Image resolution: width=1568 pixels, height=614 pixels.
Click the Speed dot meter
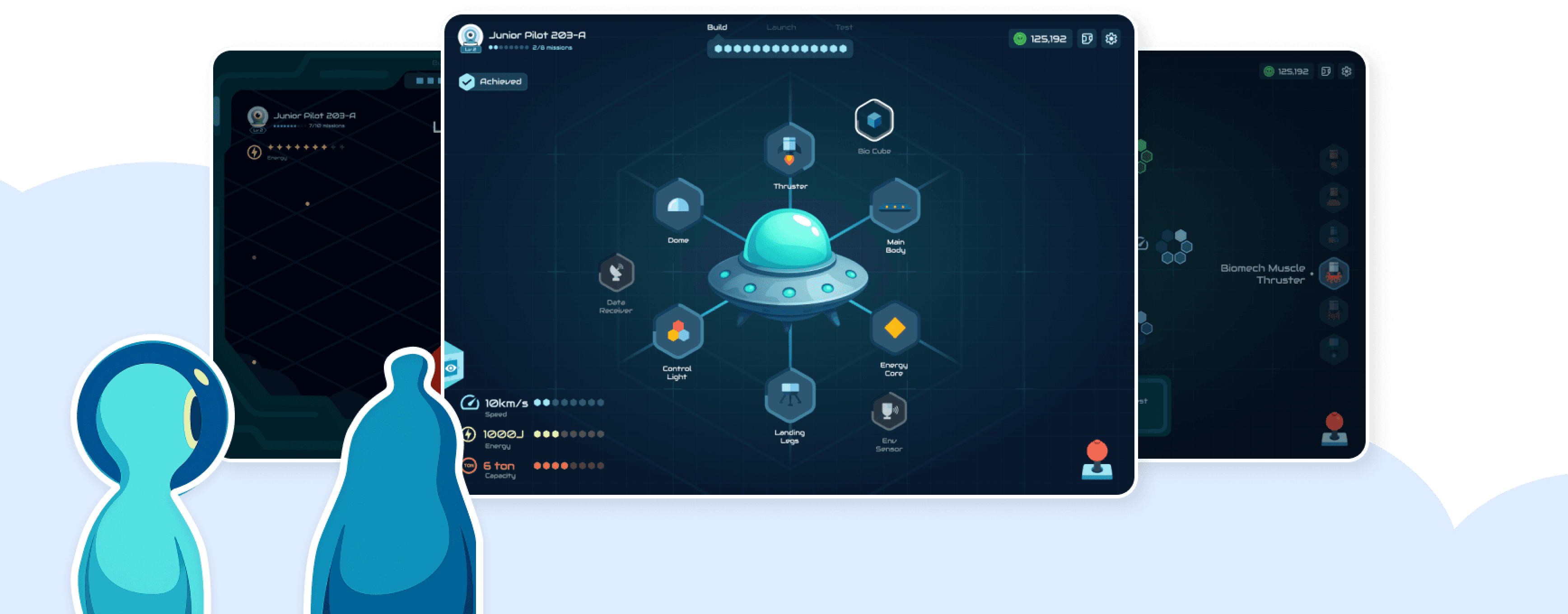click(x=569, y=402)
